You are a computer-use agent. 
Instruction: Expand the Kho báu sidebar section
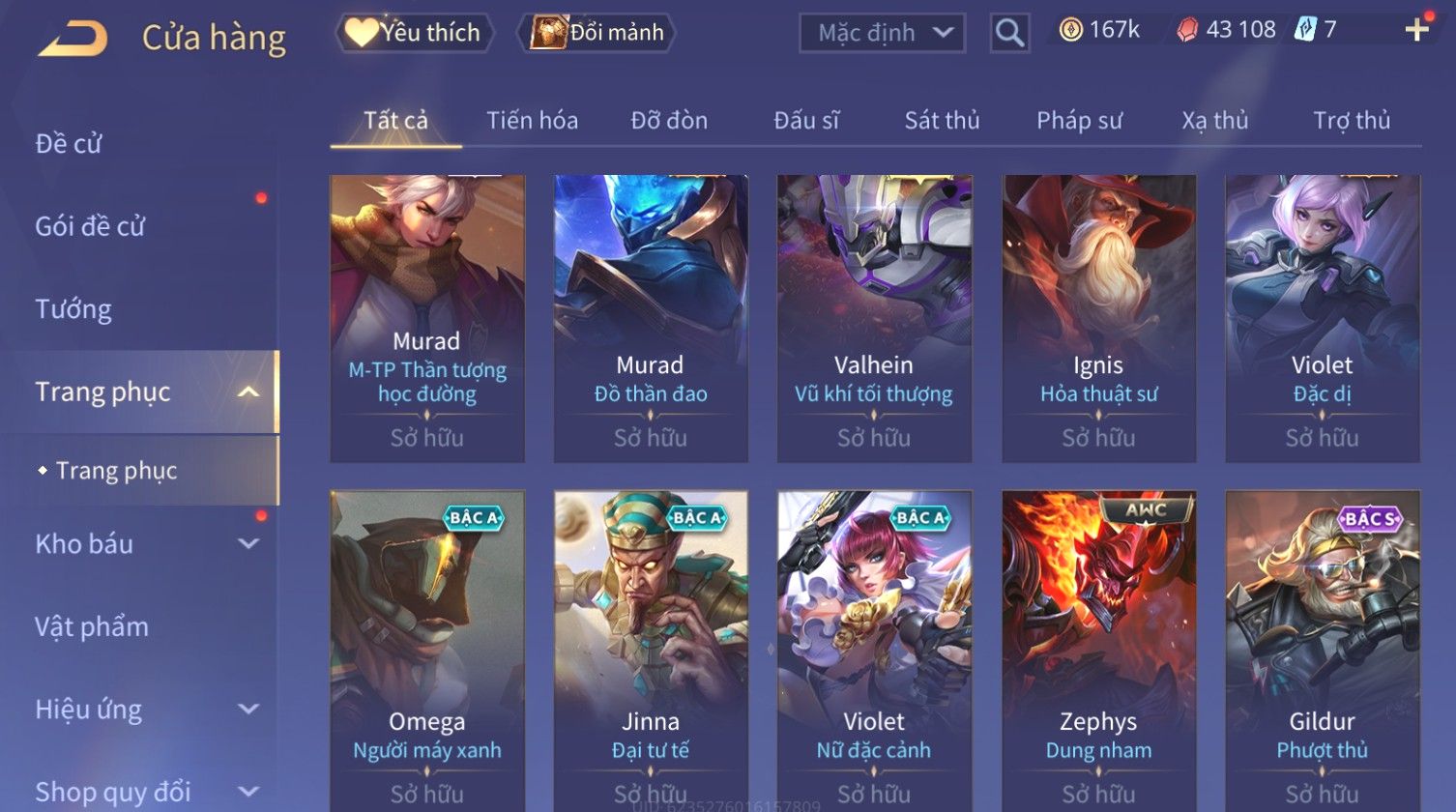[x=248, y=544]
